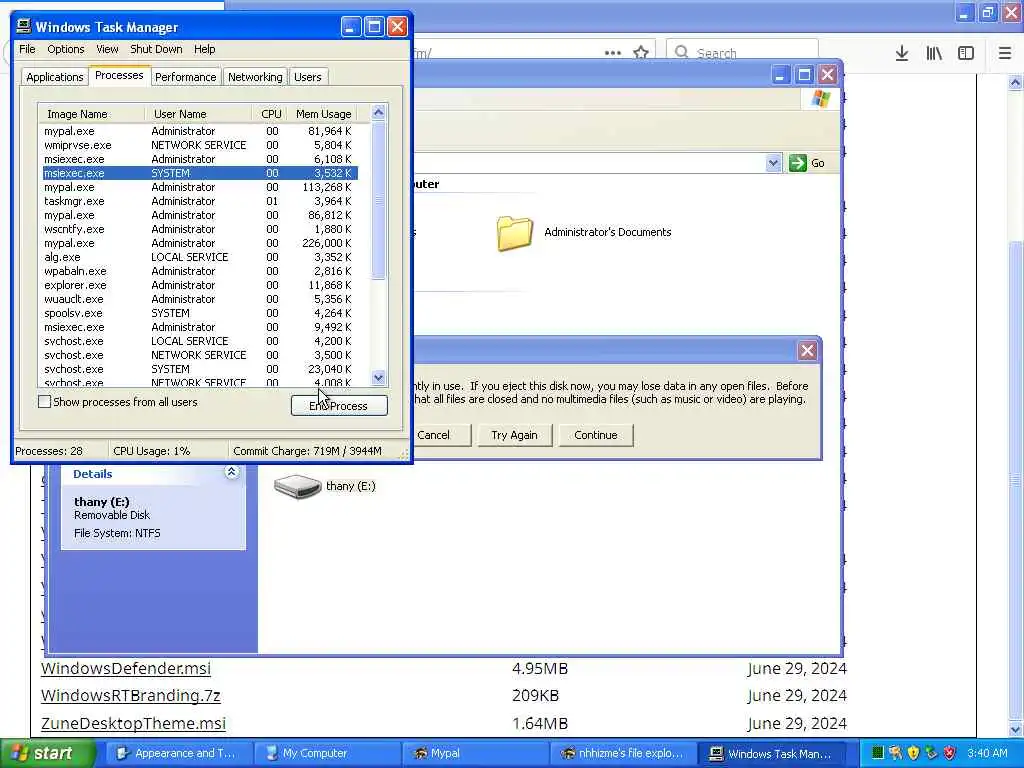Click Continue in the eject dialog
The width and height of the screenshot is (1024, 768).
[596, 435]
